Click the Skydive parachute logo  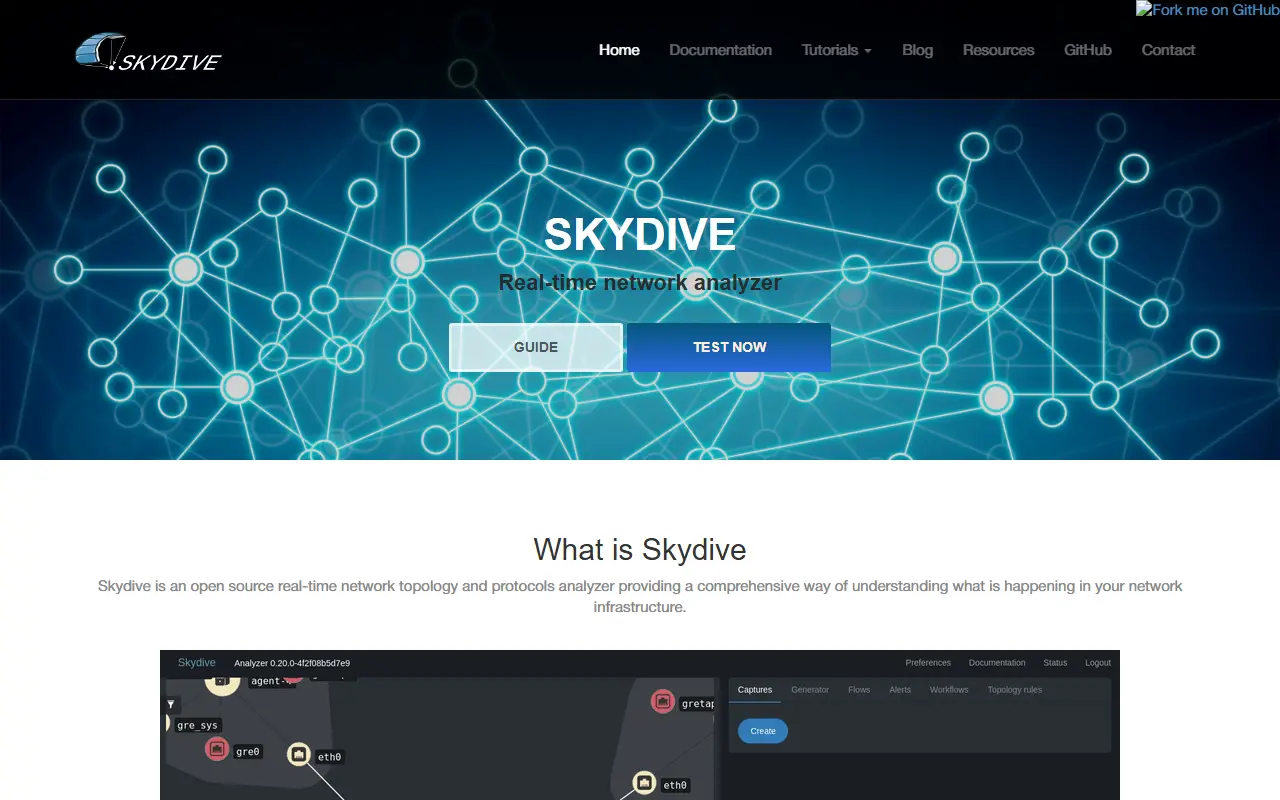pos(148,52)
